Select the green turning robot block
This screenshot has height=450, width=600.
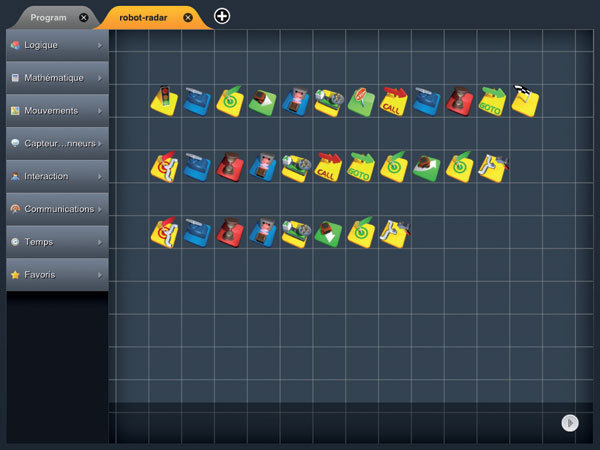coord(426,168)
